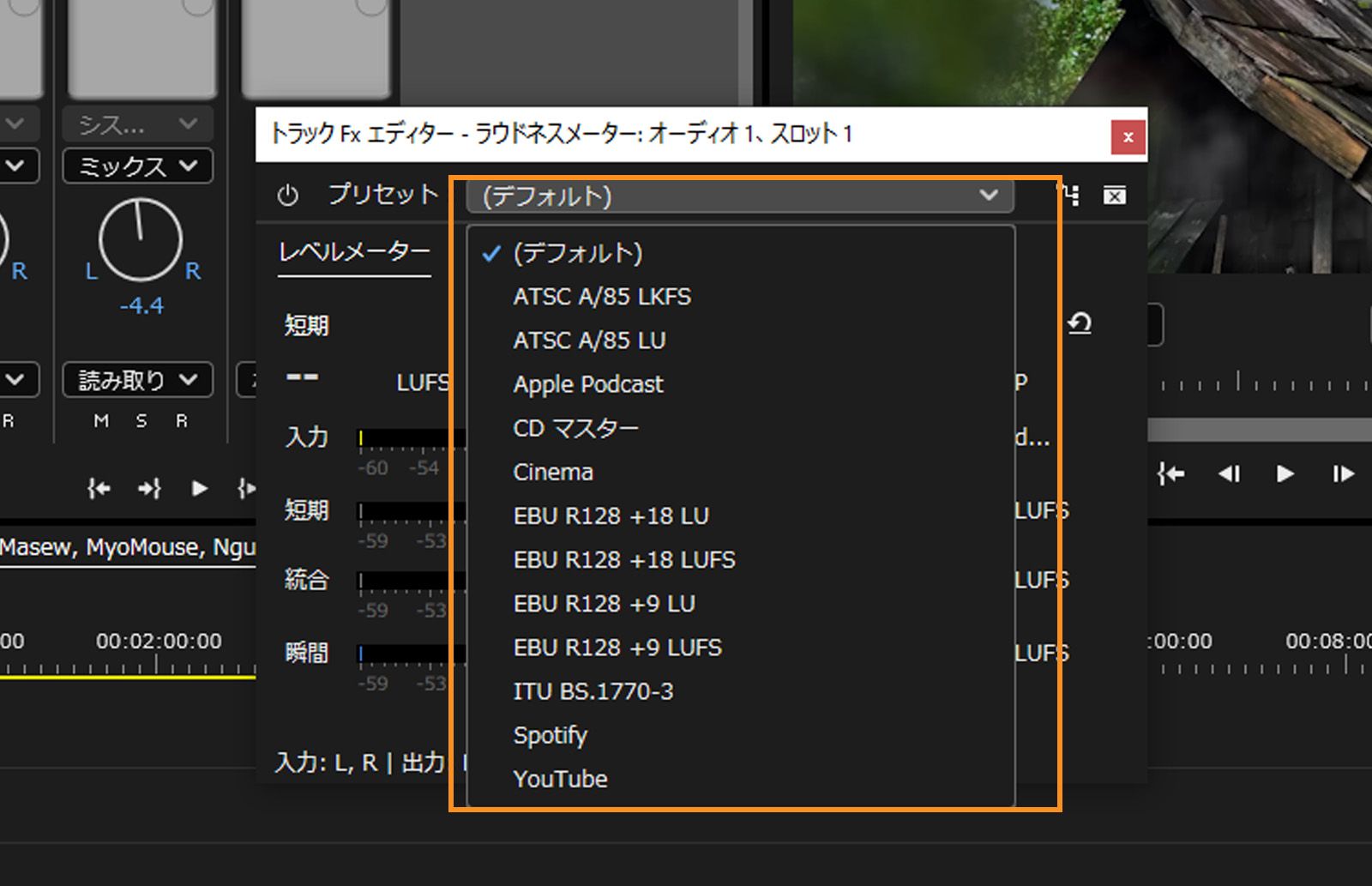Viewport: 1372px width, 886px height.
Task: Click the delete preset icon
Action: 1114,196
